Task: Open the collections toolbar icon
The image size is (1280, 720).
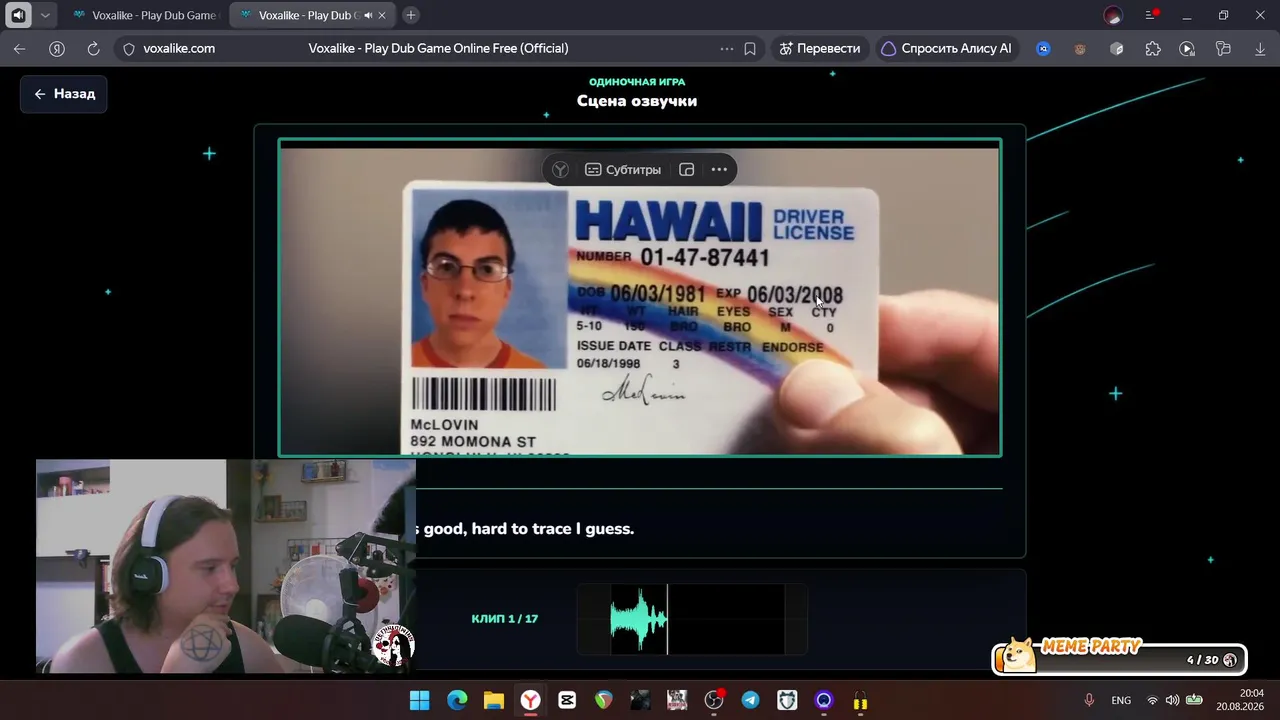Action: point(1223,48)
